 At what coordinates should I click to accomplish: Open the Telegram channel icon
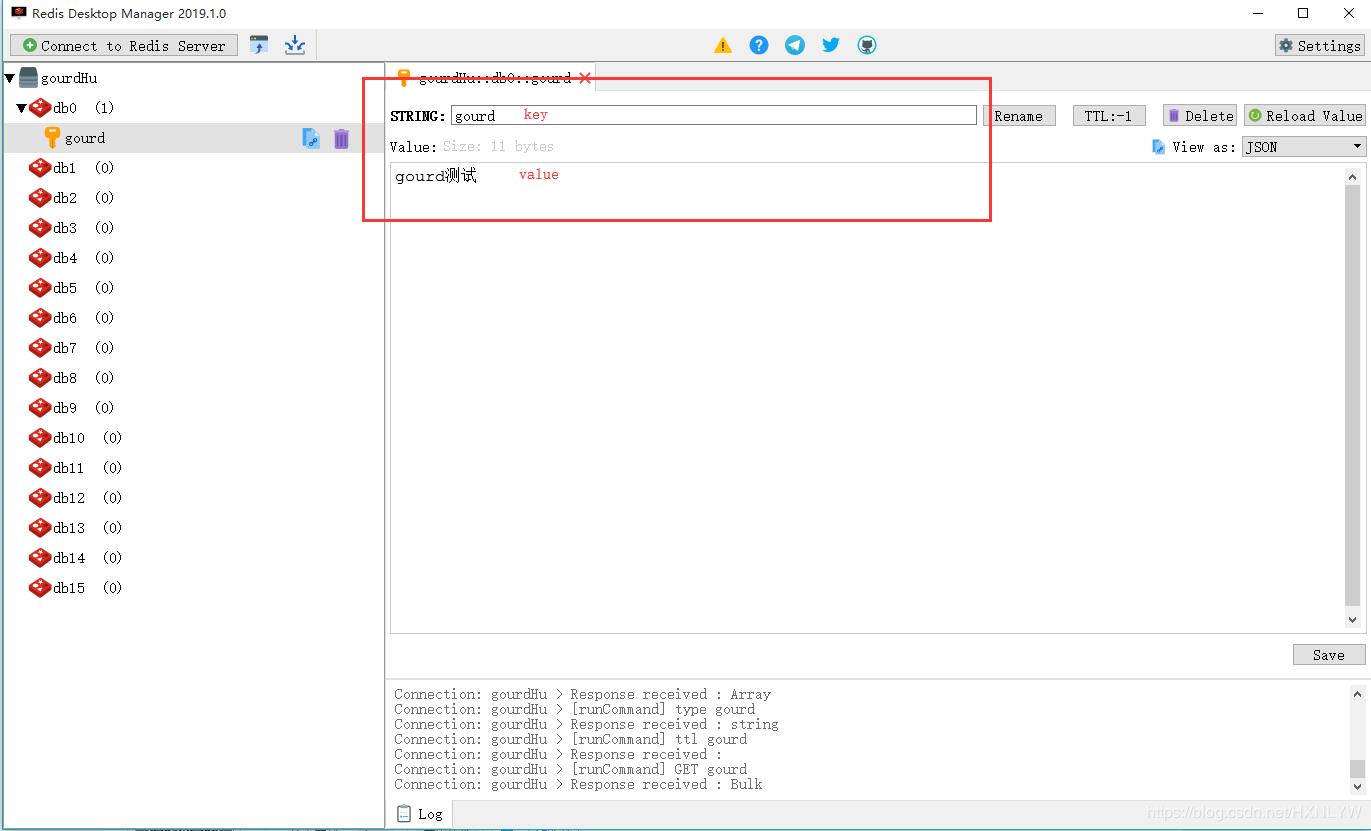pos(795,45)
